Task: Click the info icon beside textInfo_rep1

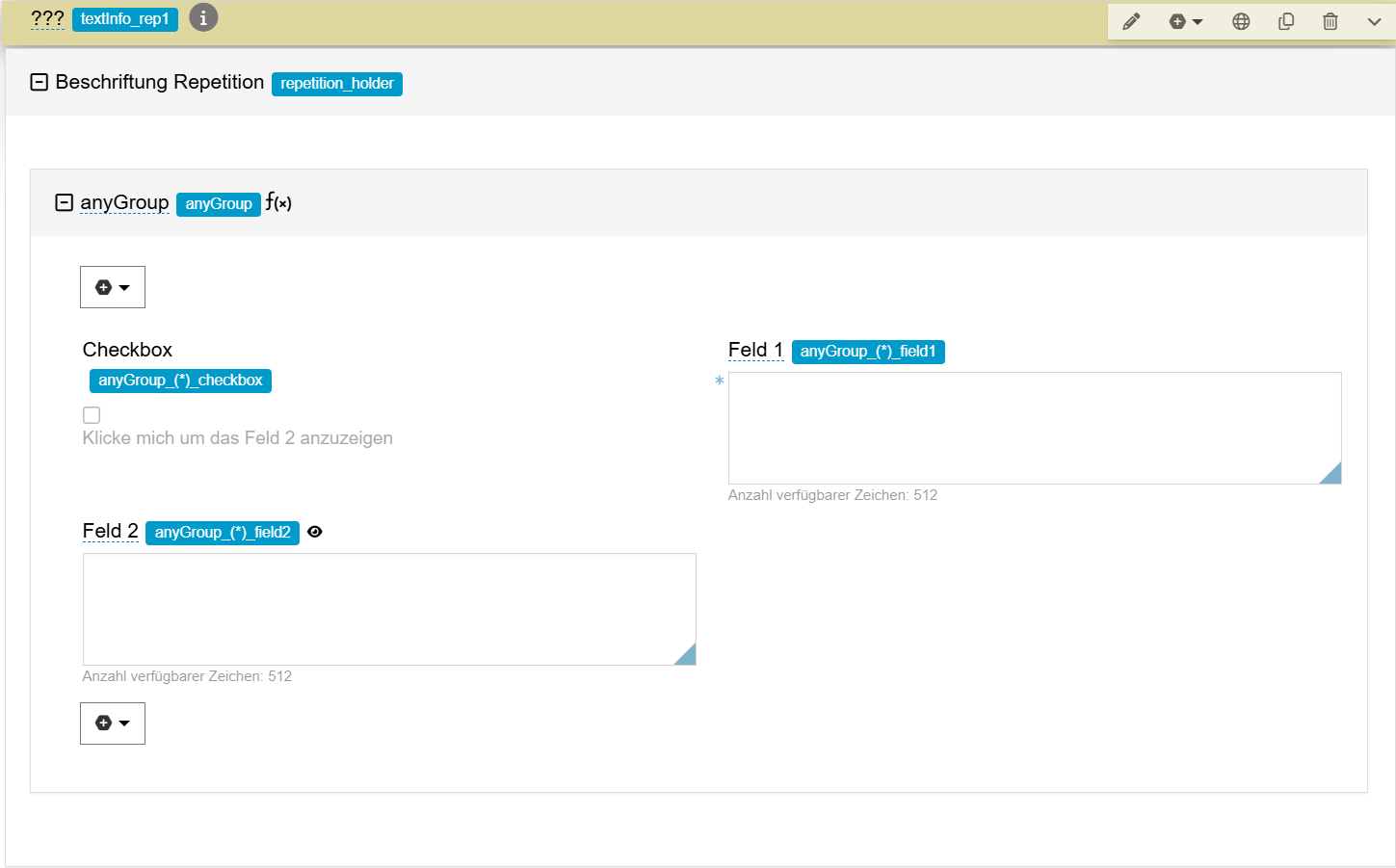Action: tap(203, 18)
